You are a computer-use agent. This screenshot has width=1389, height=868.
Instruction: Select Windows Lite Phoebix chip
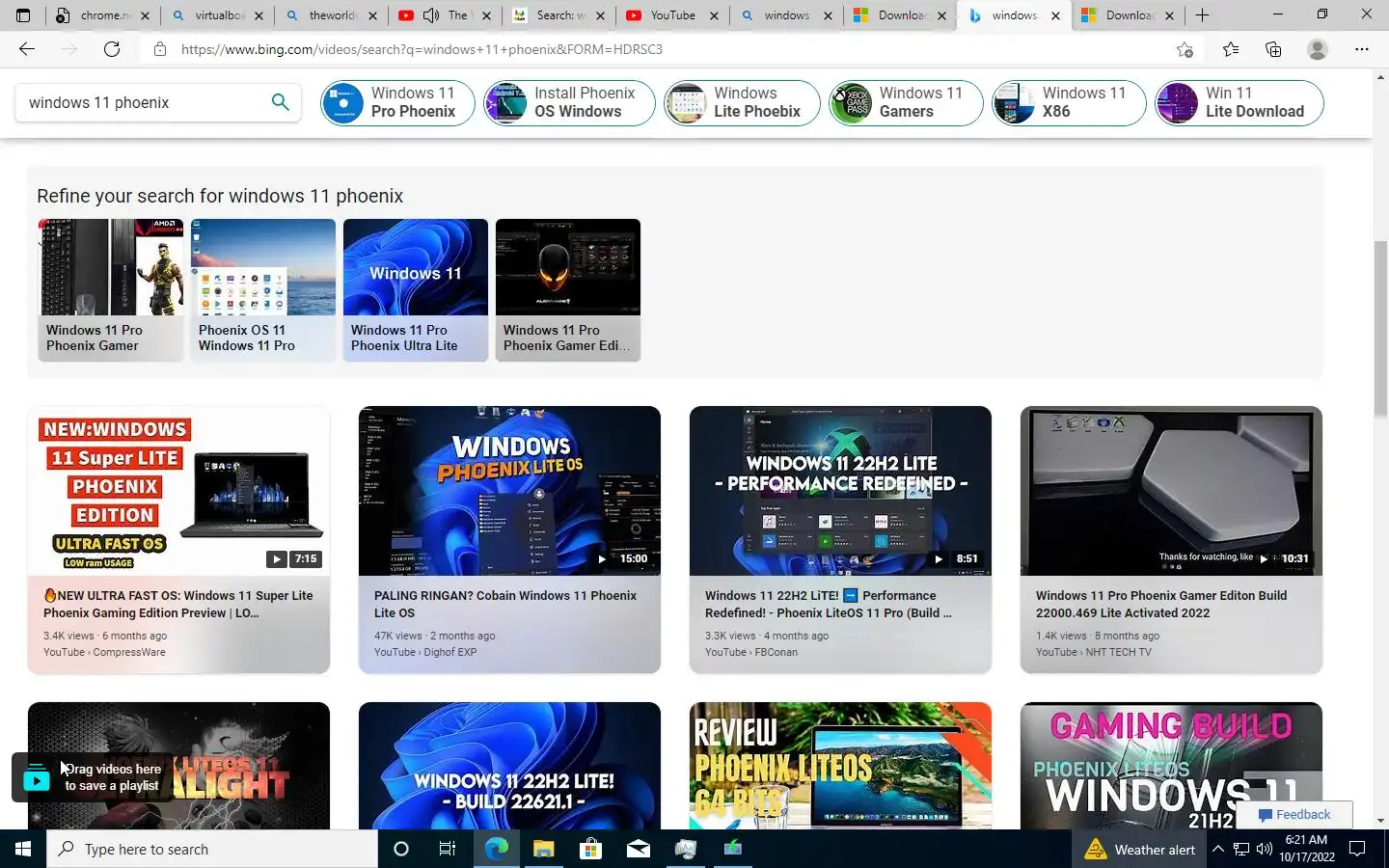pyautogui.click(x=742, y=102)
